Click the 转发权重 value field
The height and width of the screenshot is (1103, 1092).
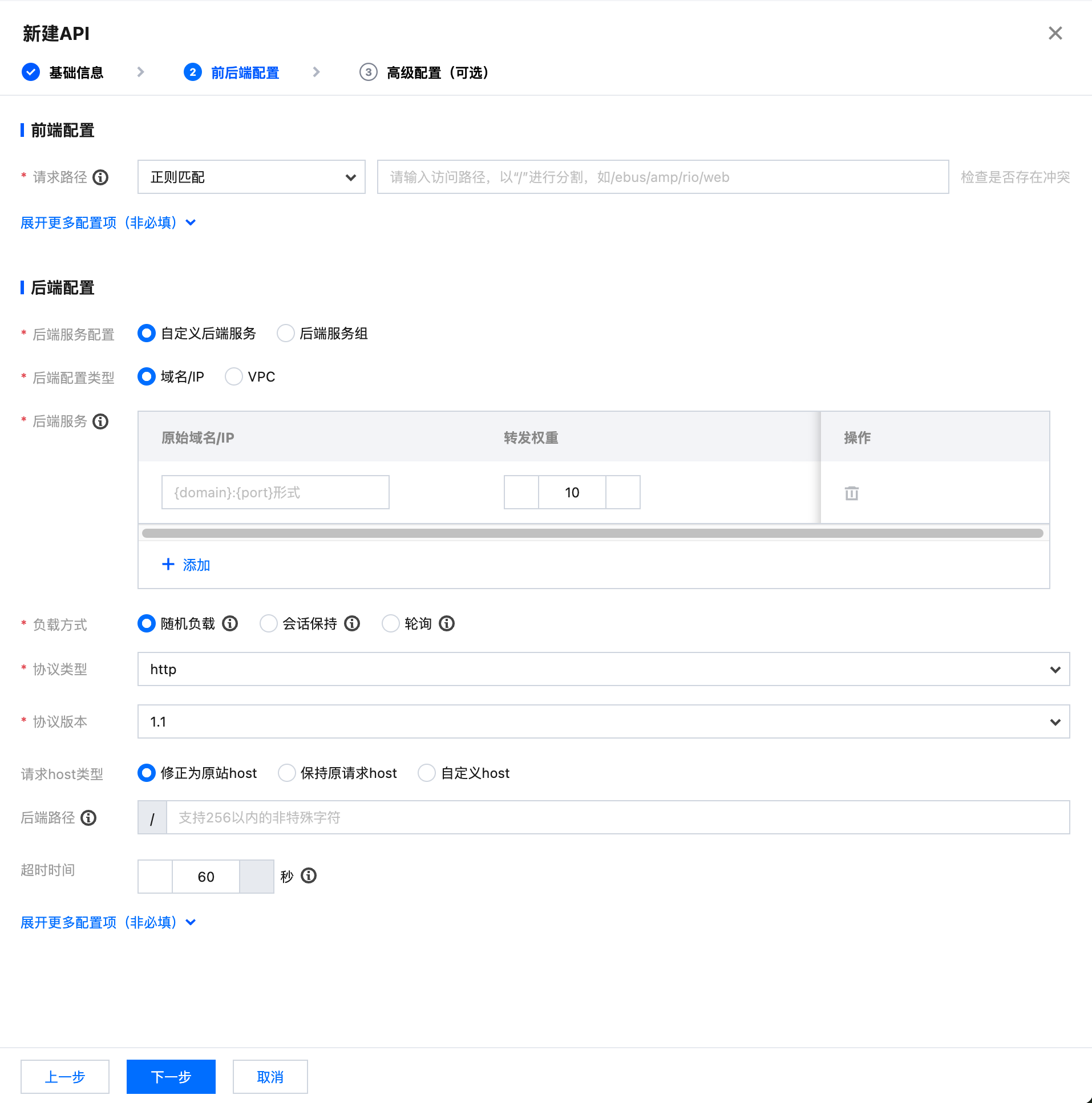click(x=572, y=492)
